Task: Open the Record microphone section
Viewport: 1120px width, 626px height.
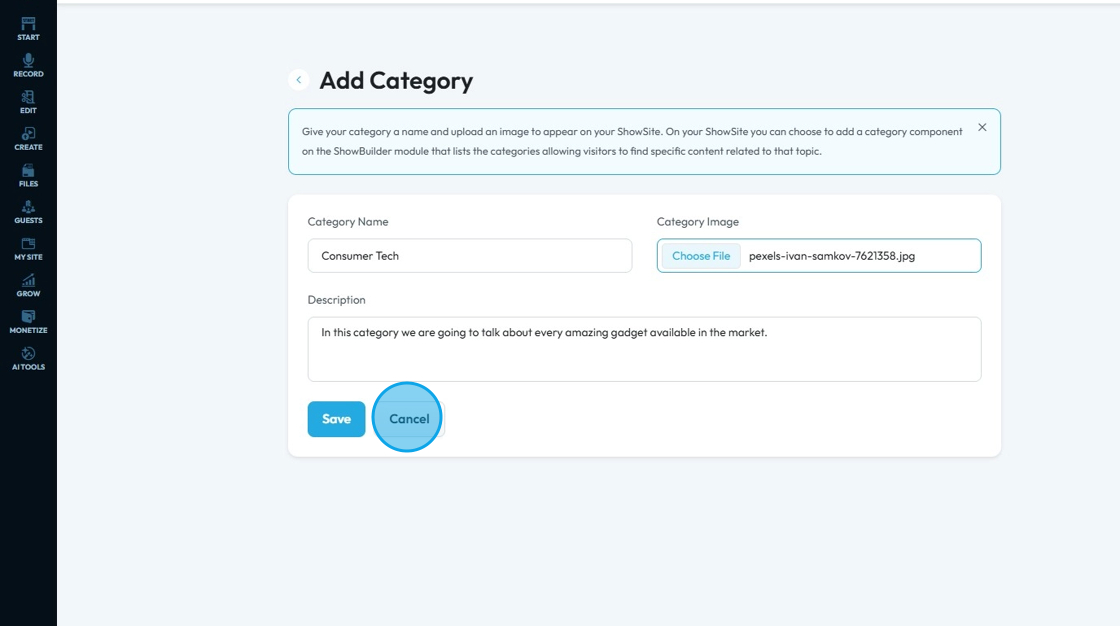Action: tap(28, 65)
